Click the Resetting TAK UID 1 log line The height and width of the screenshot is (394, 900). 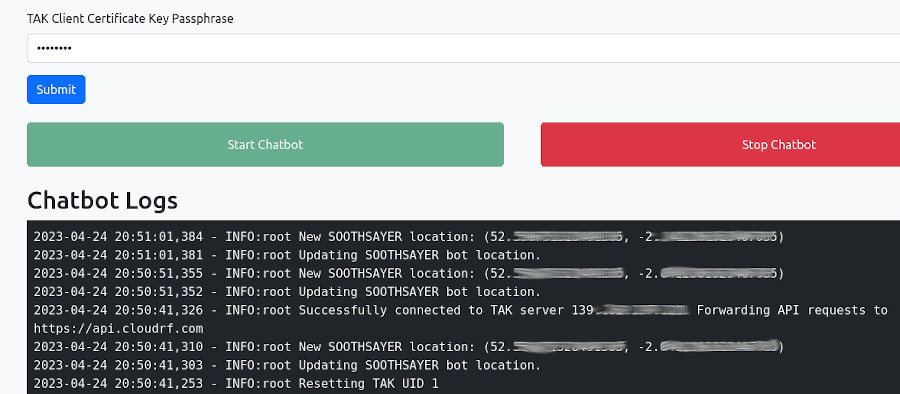[x=236, y=384]
